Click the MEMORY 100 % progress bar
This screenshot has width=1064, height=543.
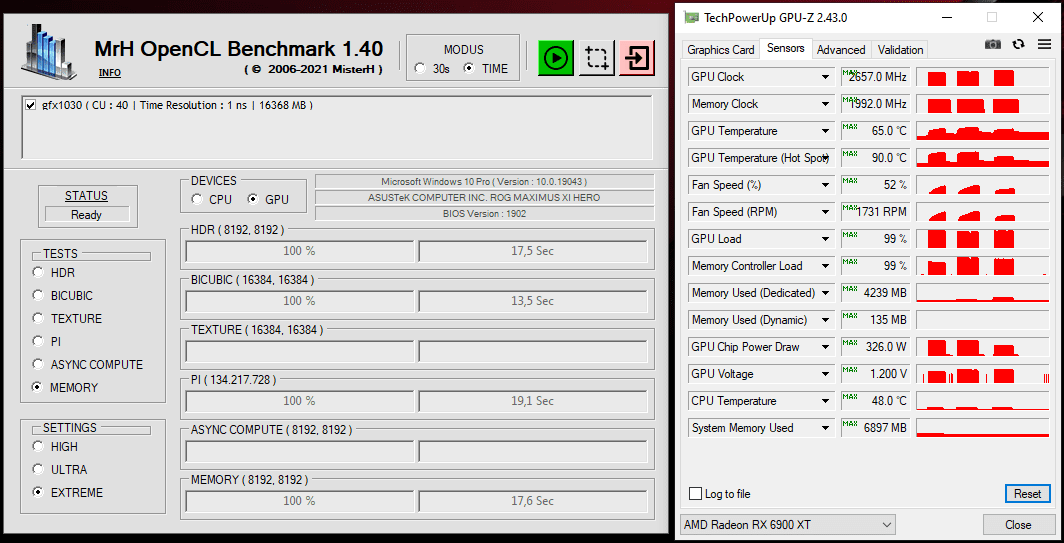(x=299, y=501)
